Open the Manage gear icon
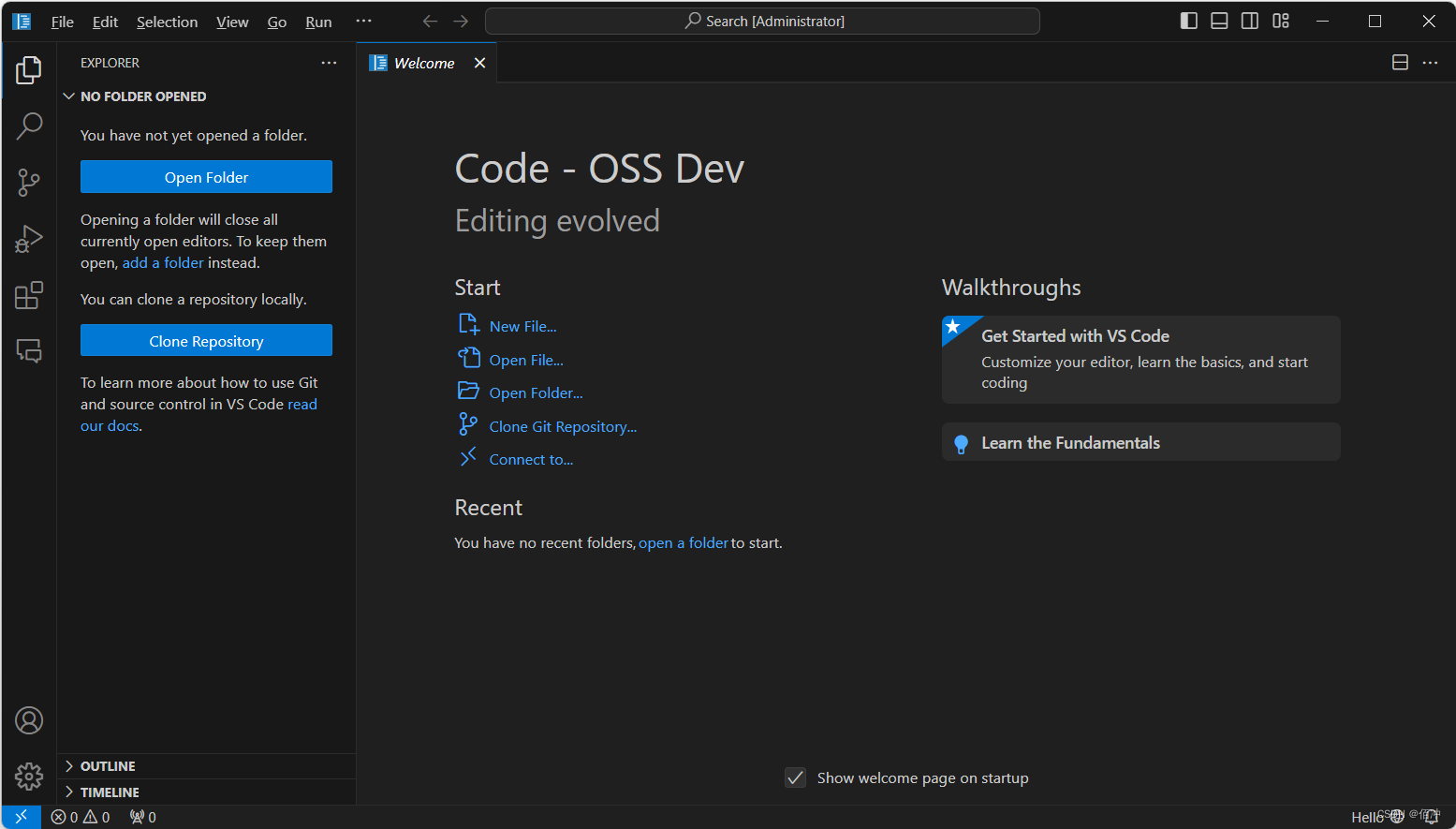The height and width of the screenshot is (829, 1456). tap(29, 777)
